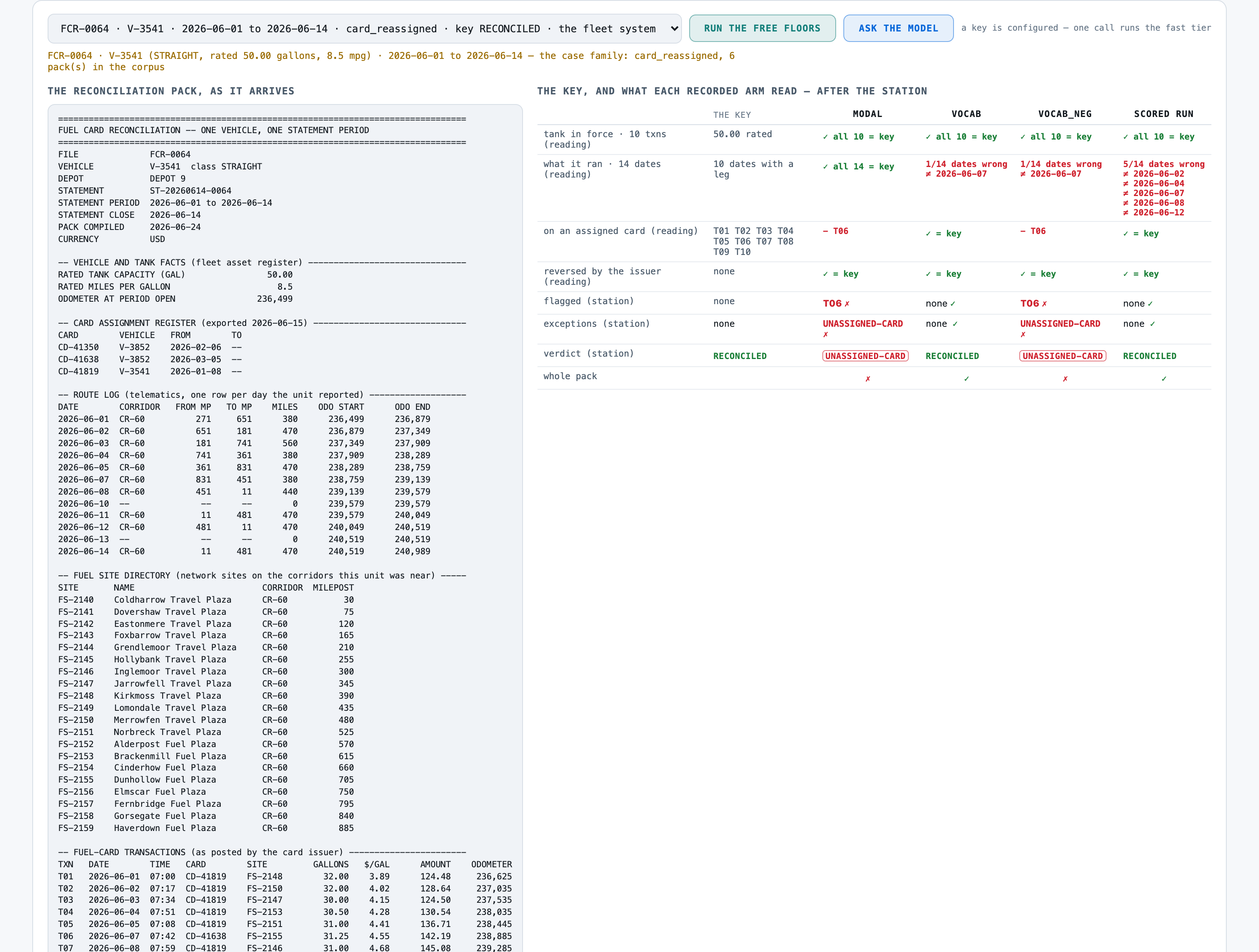This screenshot has width=1259, height=952.
Task: Click the 'FUEL-CARD TRANSACTIONS' section heading
Action: [262, 852]
